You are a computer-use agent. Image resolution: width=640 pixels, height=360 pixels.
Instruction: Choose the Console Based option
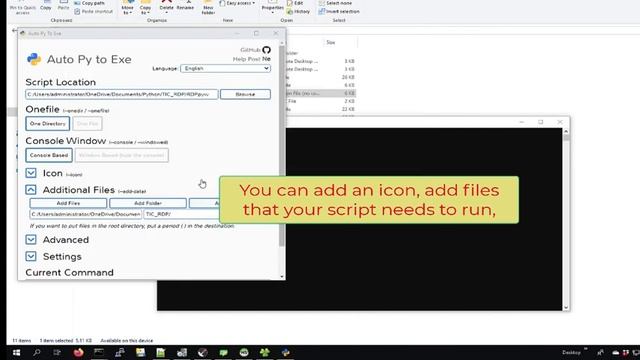tap(49, 155)
